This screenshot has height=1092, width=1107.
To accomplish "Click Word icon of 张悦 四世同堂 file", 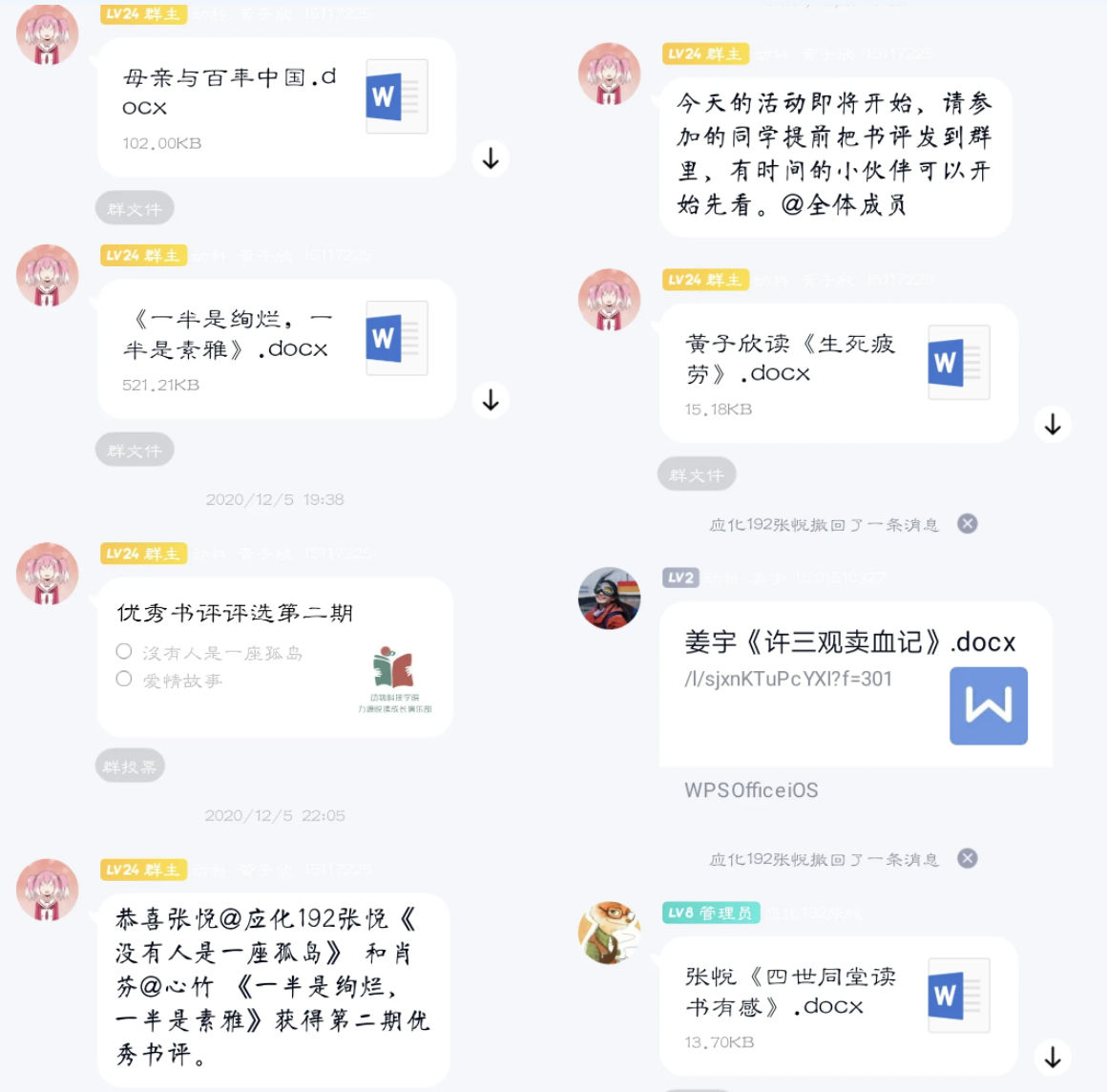I will coord(959,996).
